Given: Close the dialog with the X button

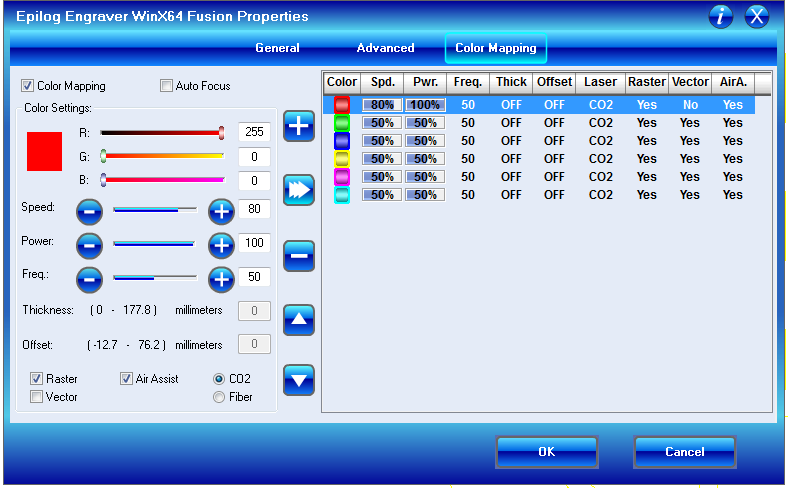Looking at the screenshot, I should [x=757, y=17].
